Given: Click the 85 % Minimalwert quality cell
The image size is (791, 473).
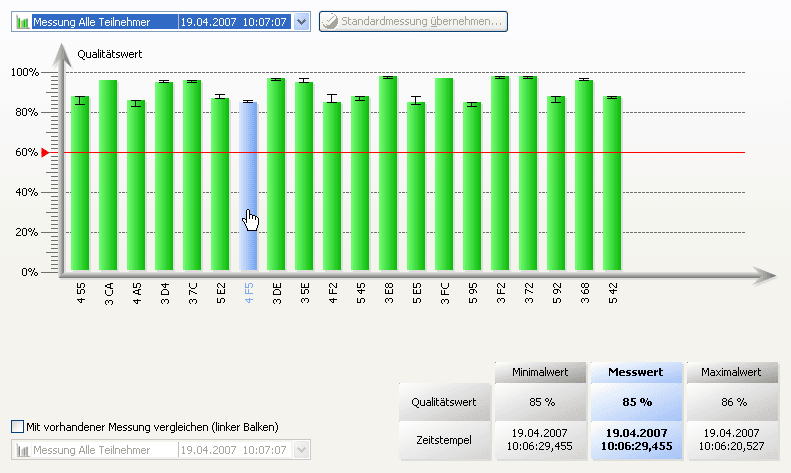Looking at the screenshot, I should point(541,402).
